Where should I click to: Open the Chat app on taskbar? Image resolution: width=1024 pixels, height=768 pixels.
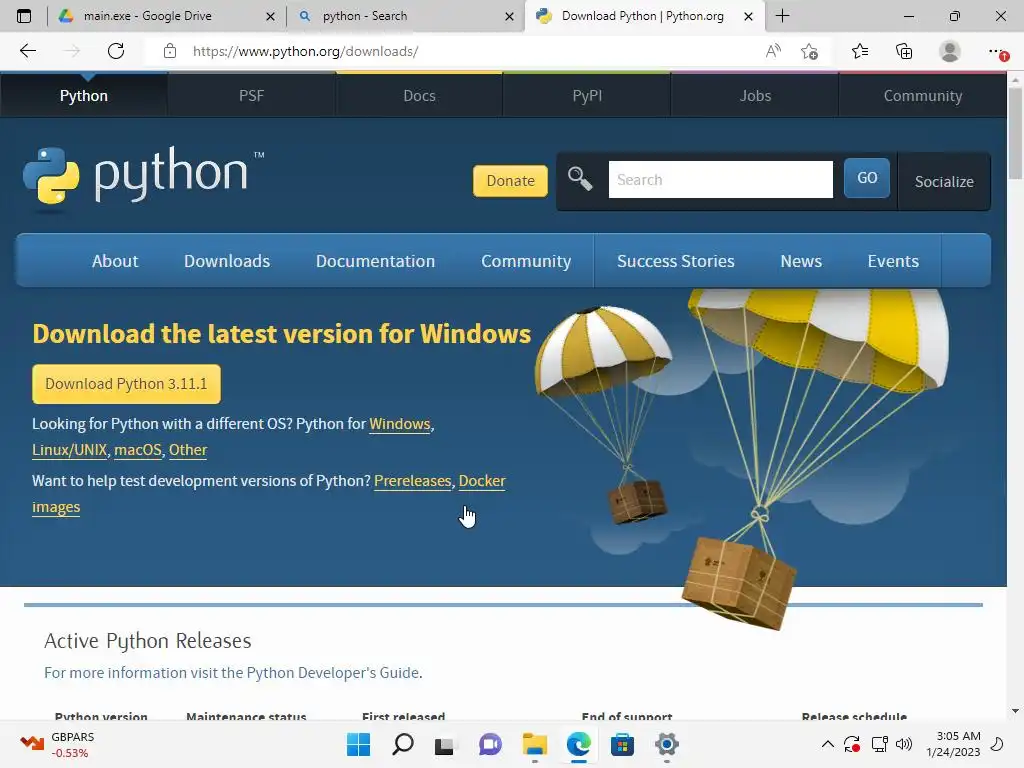tap(490, 744)
